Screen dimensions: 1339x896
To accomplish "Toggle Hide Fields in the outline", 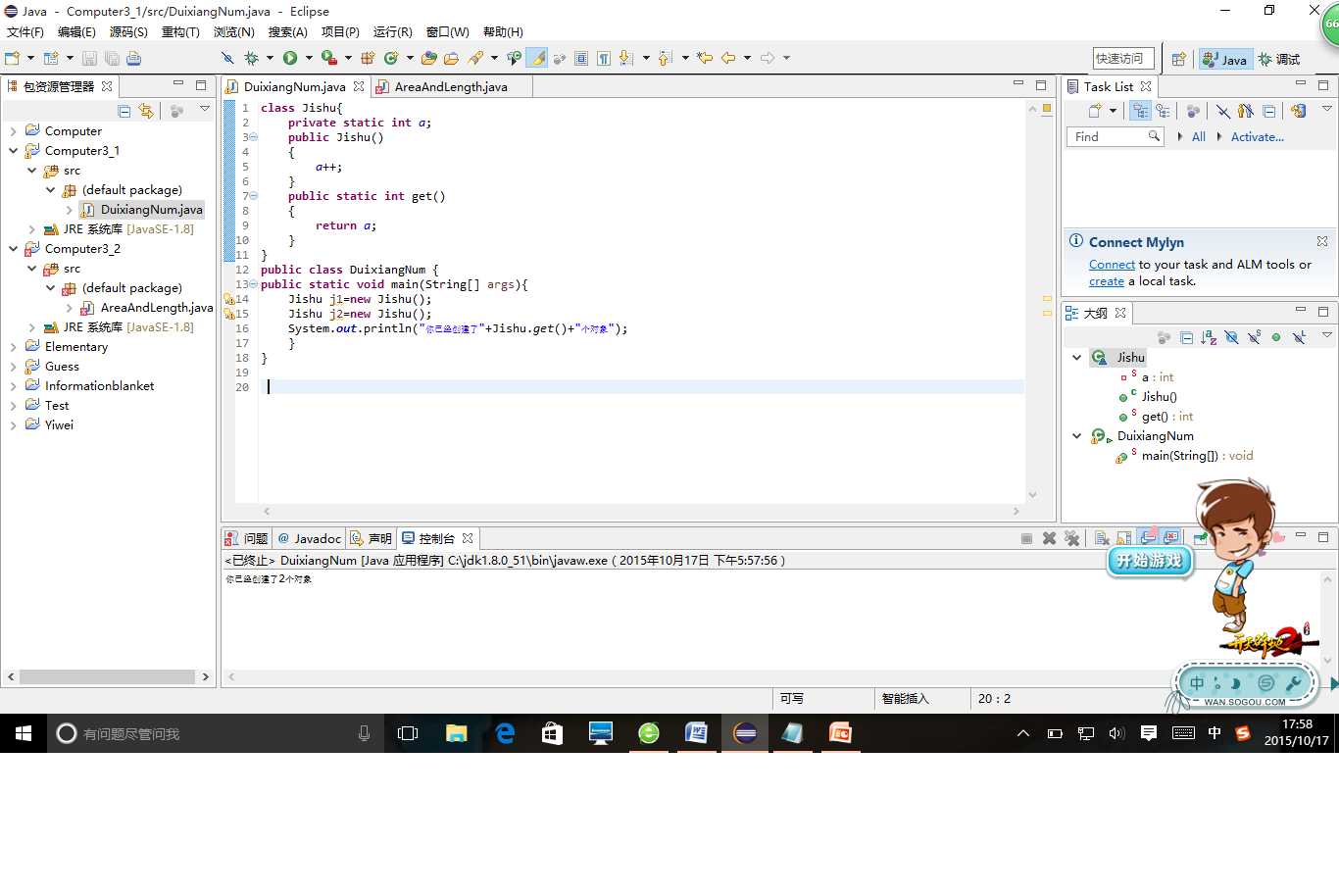I will (x=1231, y=337).
